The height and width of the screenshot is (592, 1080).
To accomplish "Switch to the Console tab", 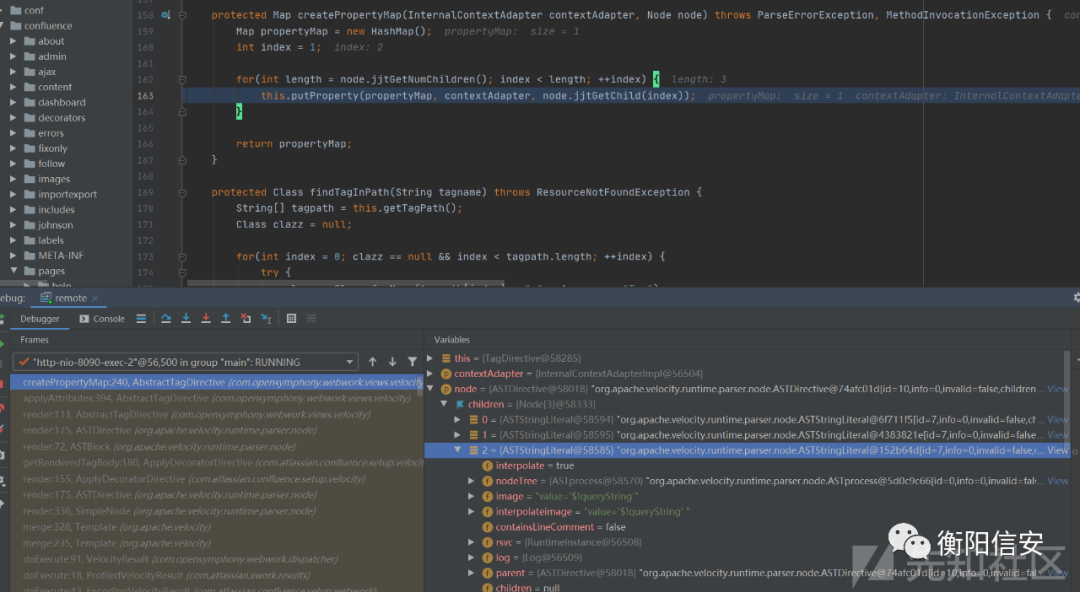I will (x=102, y=318).
